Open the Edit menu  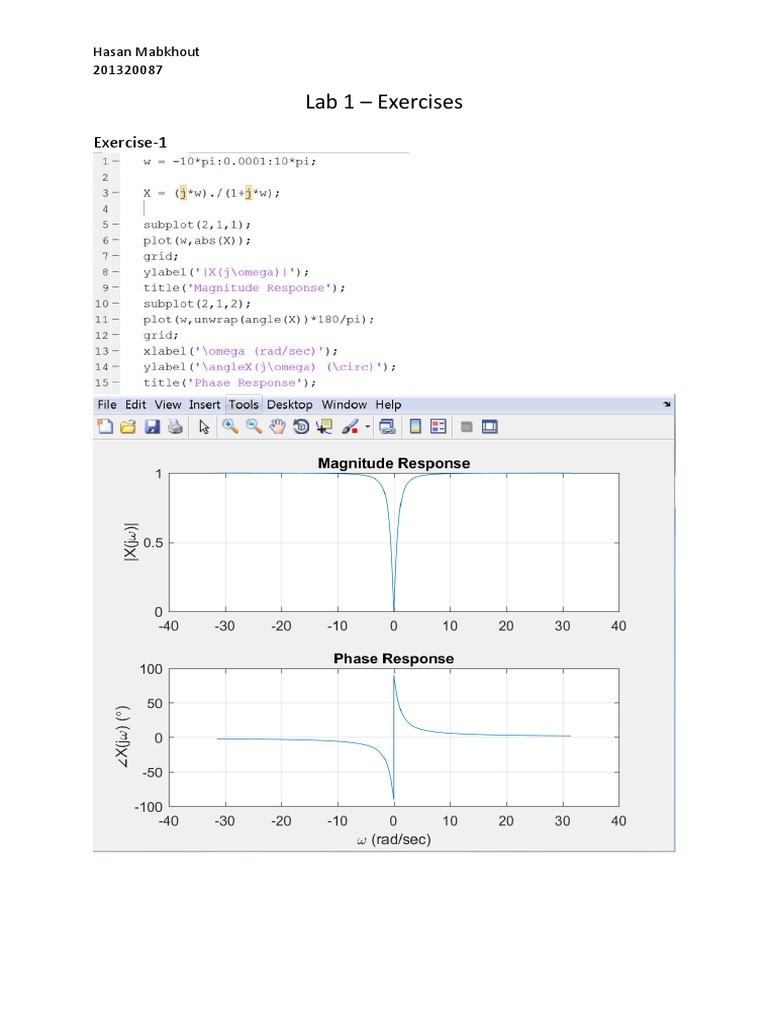136,404
